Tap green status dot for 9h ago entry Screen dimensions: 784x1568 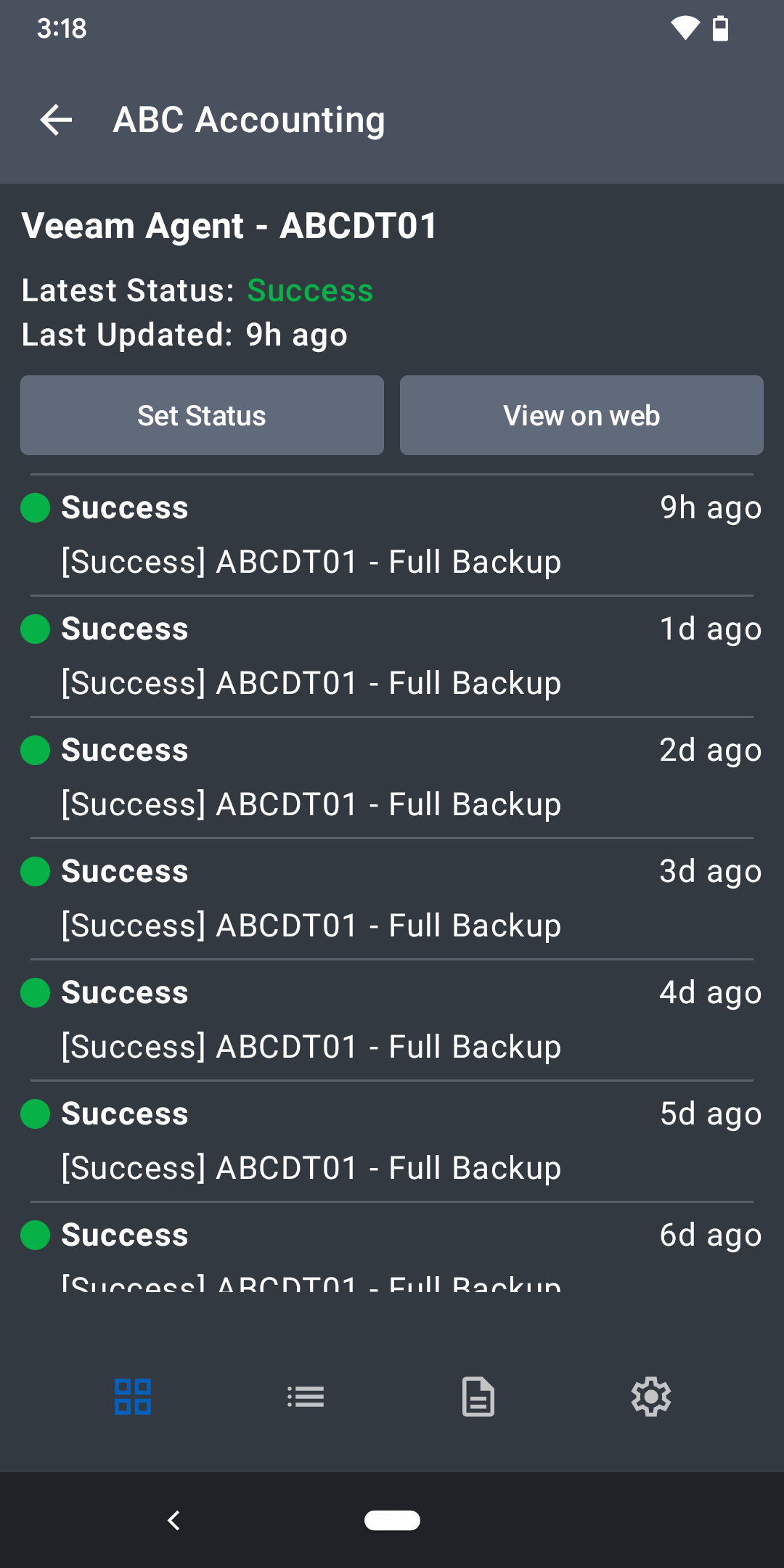[36, 507]
